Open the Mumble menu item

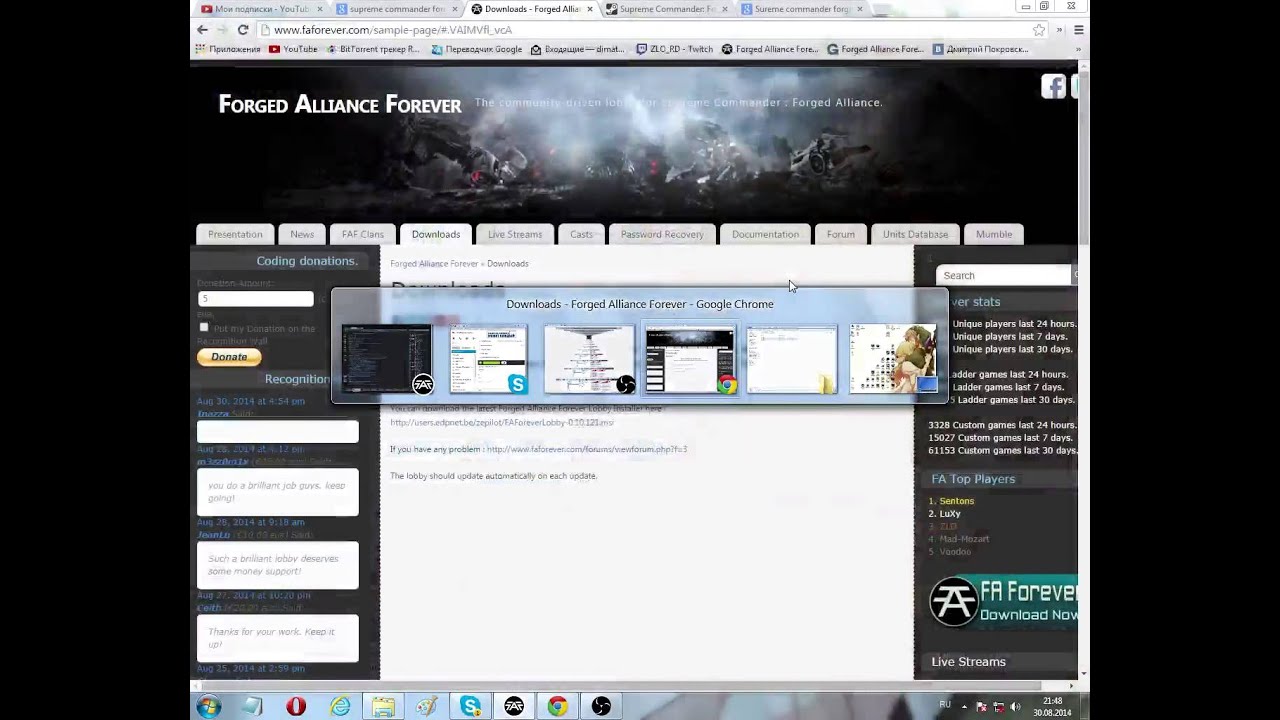994,234
